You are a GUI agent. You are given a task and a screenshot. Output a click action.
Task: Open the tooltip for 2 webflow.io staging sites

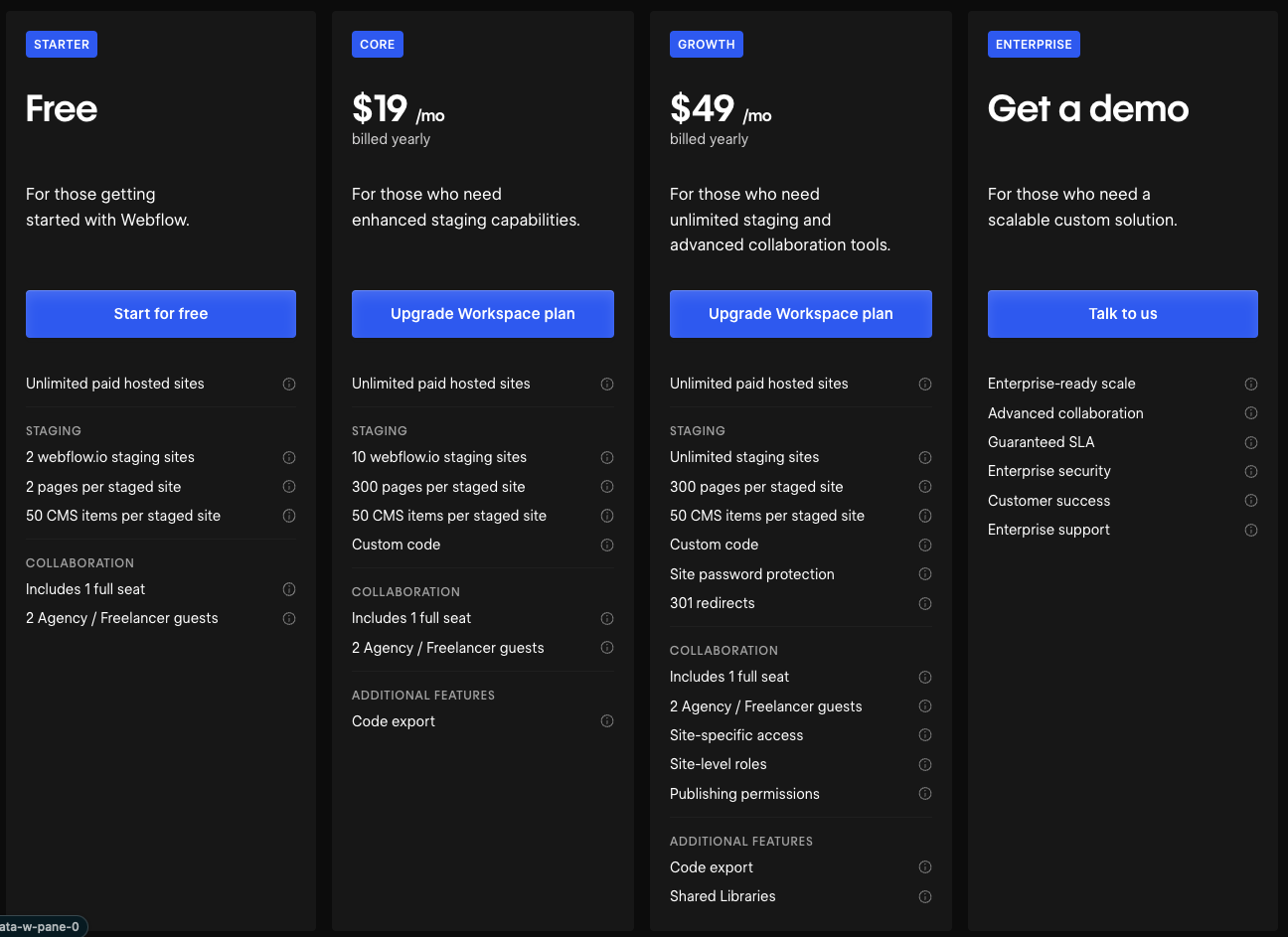[x=289, y=457]
